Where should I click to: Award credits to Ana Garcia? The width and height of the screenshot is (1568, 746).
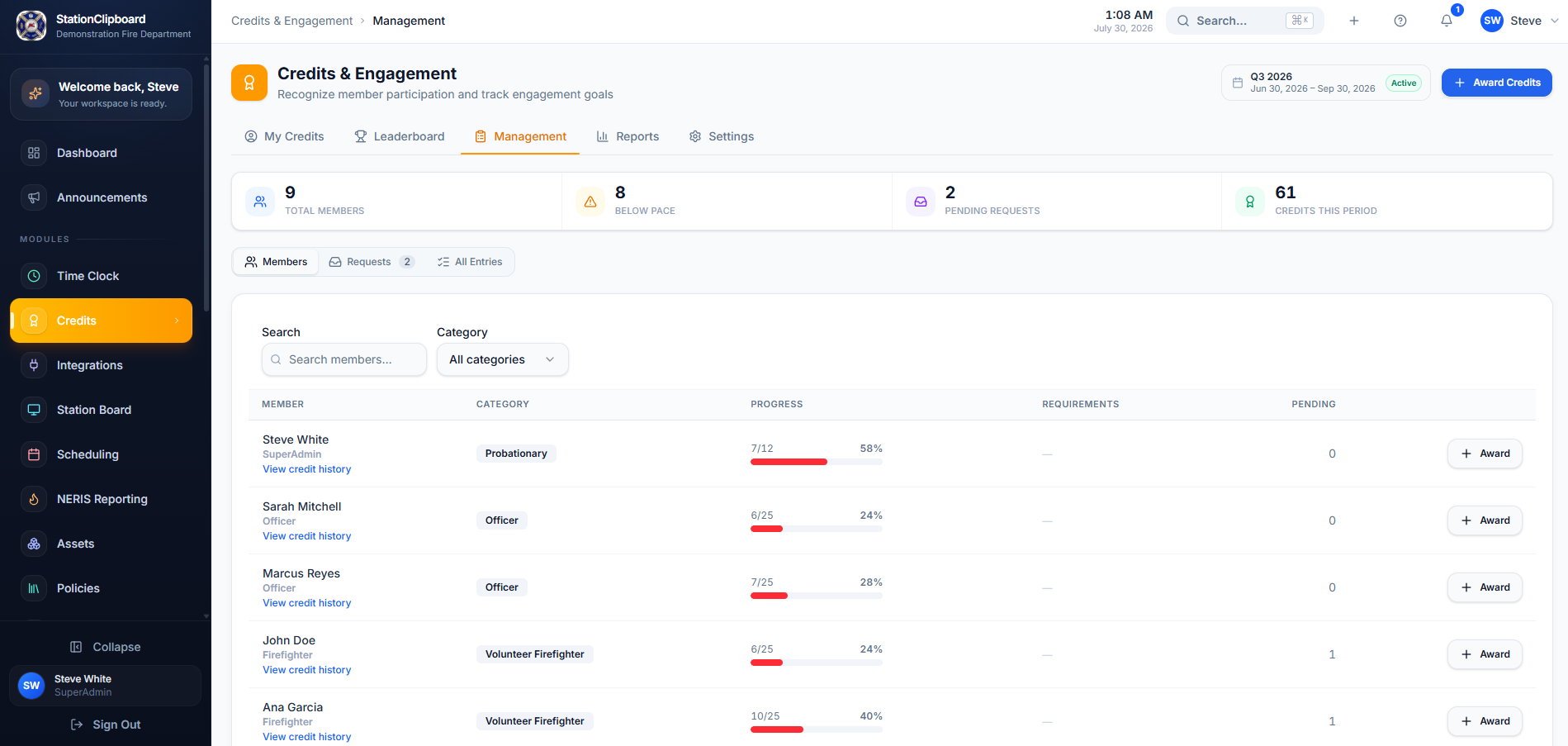click(1485, 721)
